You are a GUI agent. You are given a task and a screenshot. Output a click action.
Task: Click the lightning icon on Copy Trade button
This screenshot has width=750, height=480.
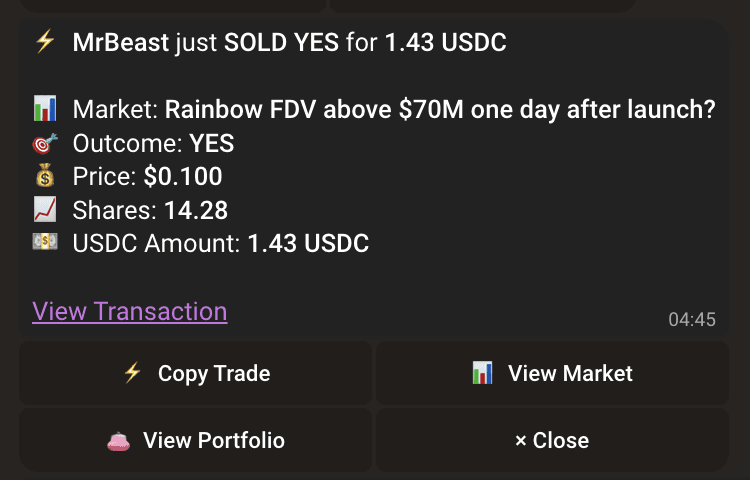(132, 373)
